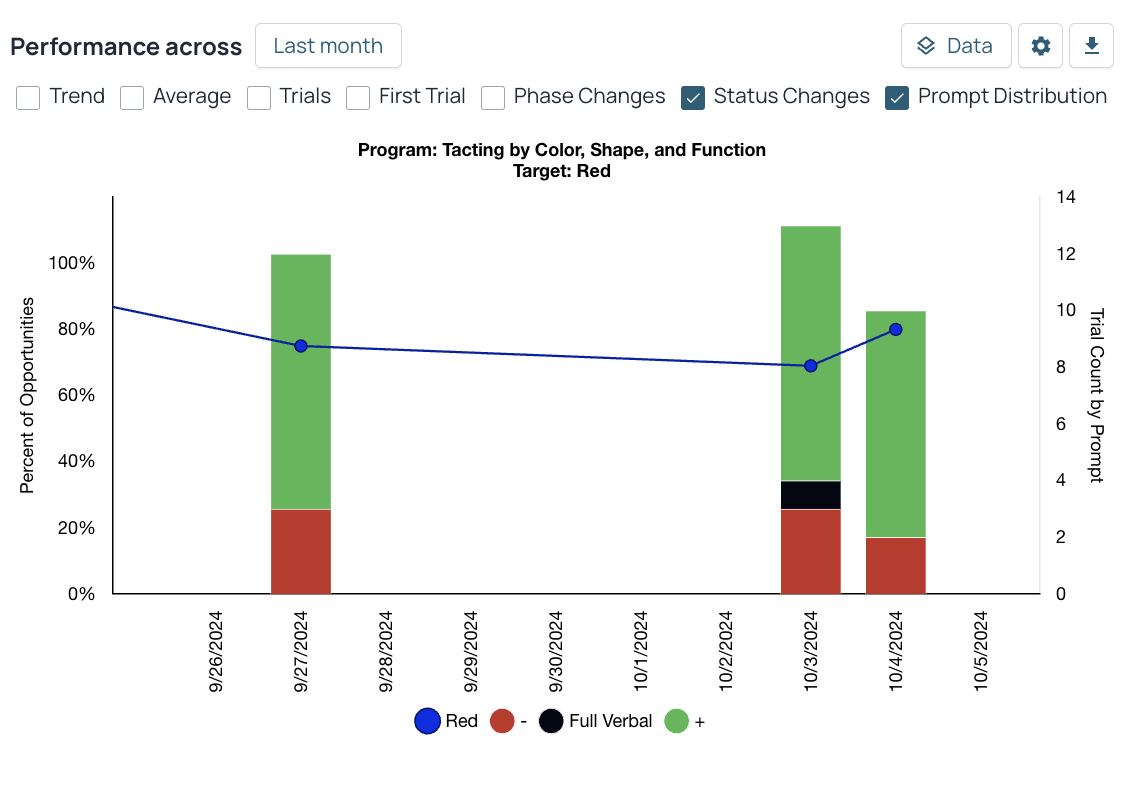Enable the Phase Changes checkbox

click(x=492, y=97)
